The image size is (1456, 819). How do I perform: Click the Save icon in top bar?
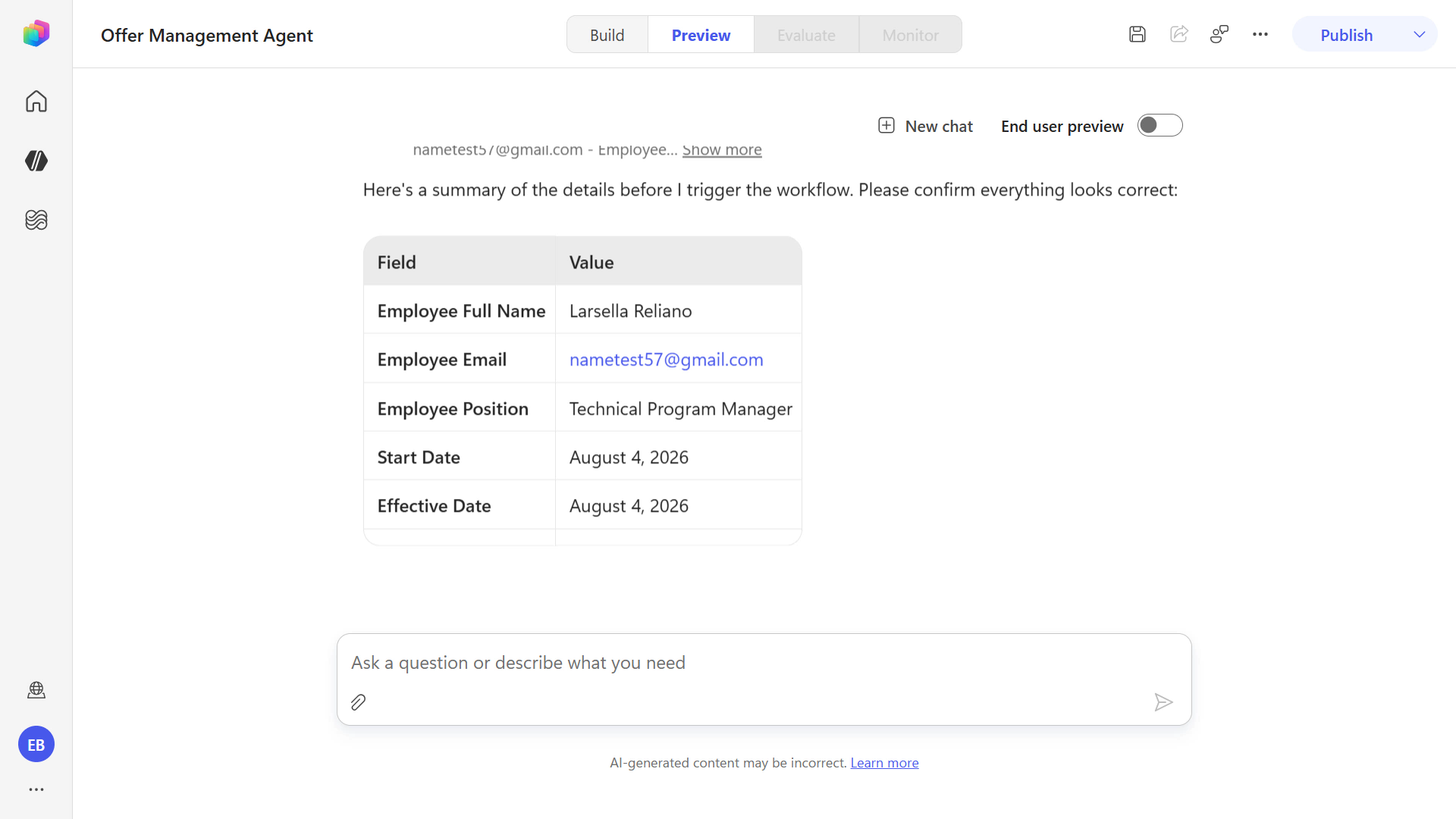[x=1137, y=34]
